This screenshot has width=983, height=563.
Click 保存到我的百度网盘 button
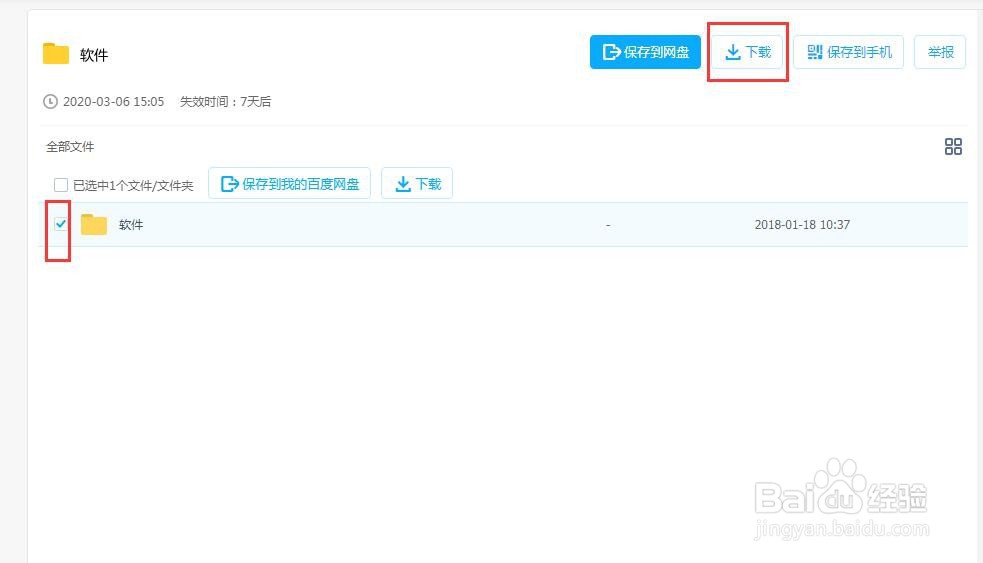[290, 184]
